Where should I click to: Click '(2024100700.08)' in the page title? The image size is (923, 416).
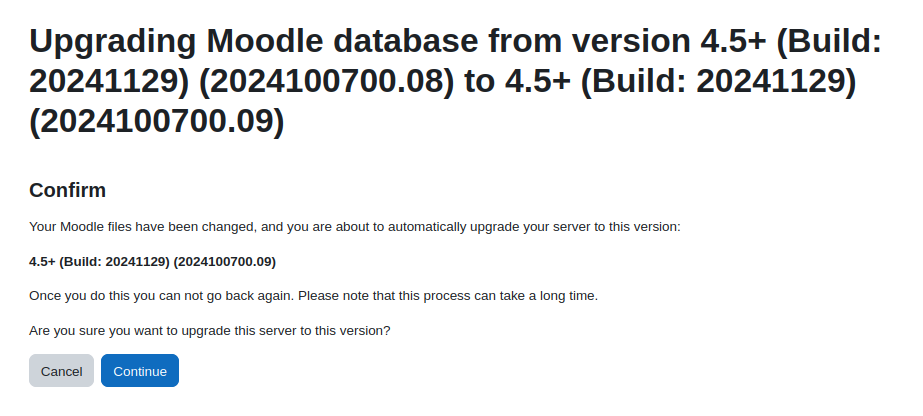coord(327,81)
